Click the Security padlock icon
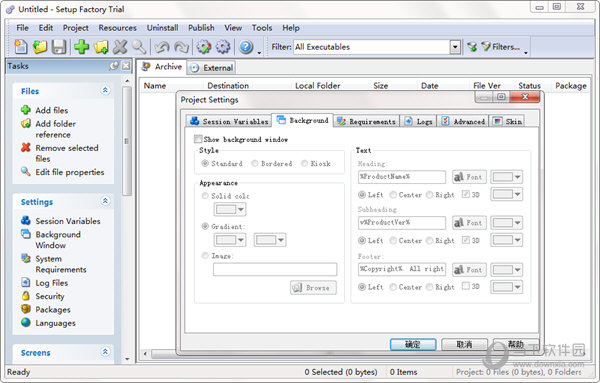This screenshot has width=600, height=383. (26, 296)
